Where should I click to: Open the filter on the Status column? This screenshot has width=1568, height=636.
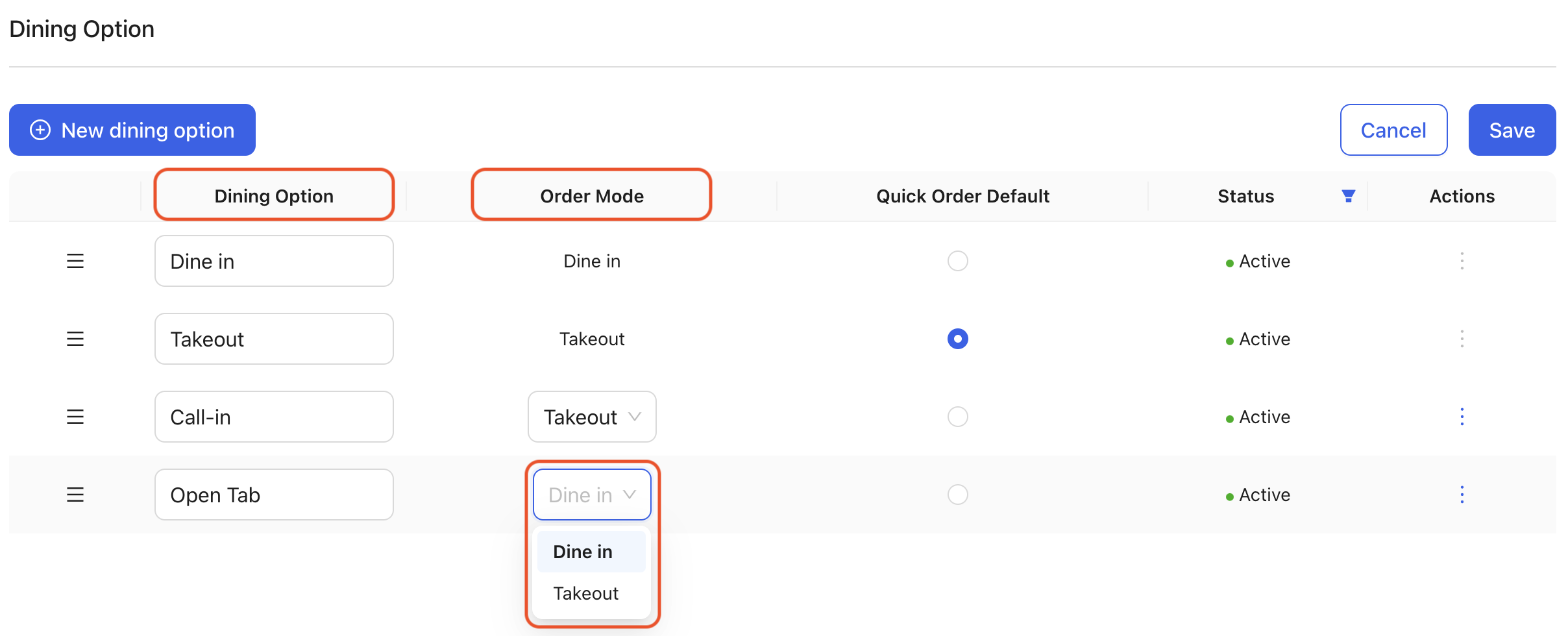(1349, 195)
